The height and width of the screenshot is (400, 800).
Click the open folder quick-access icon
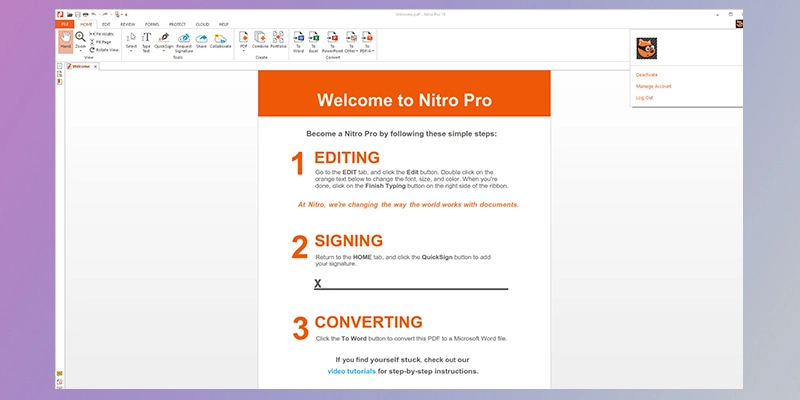tap(70, 14)
